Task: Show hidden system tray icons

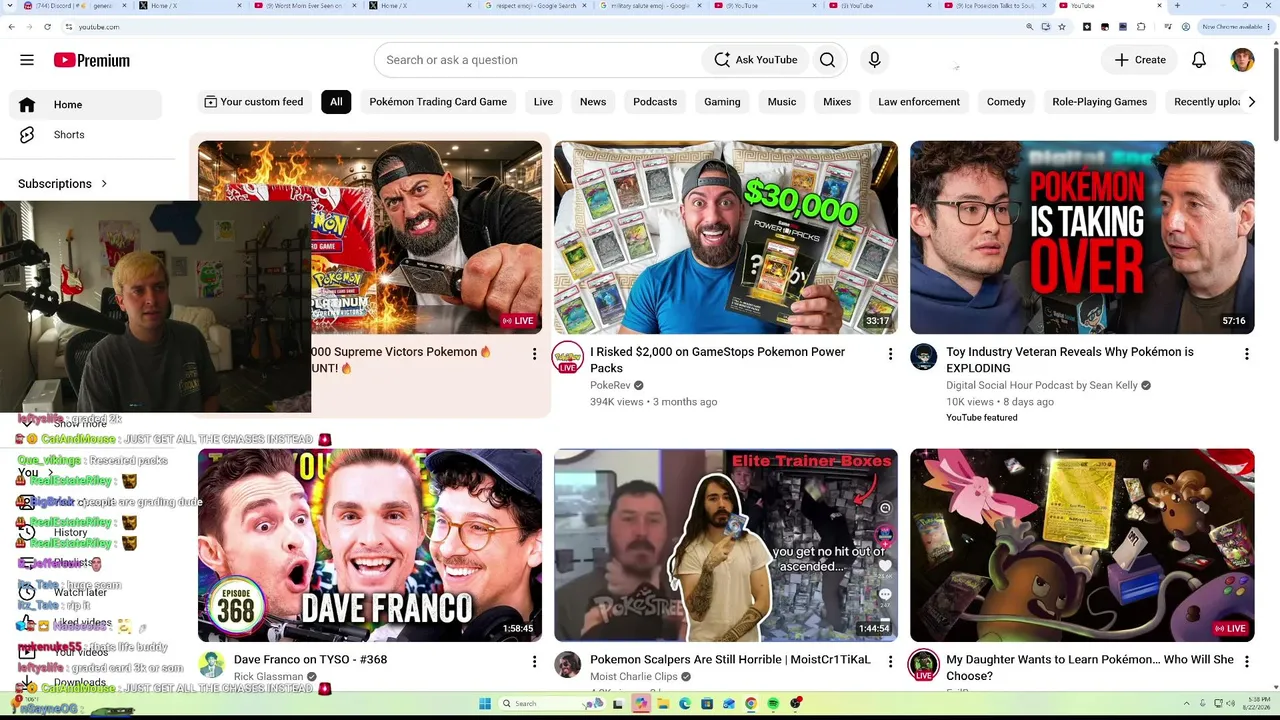Action: [1188, 704]
